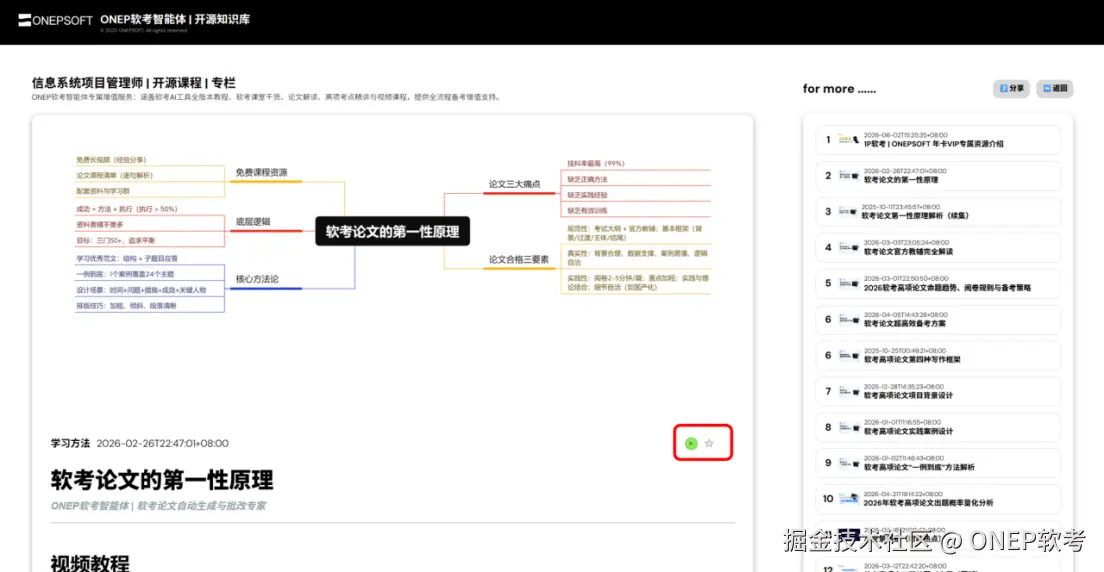Click the 返回 back button
Image resolution: width=1104 pixels, height=572 pixels.
coord(1055,89)
